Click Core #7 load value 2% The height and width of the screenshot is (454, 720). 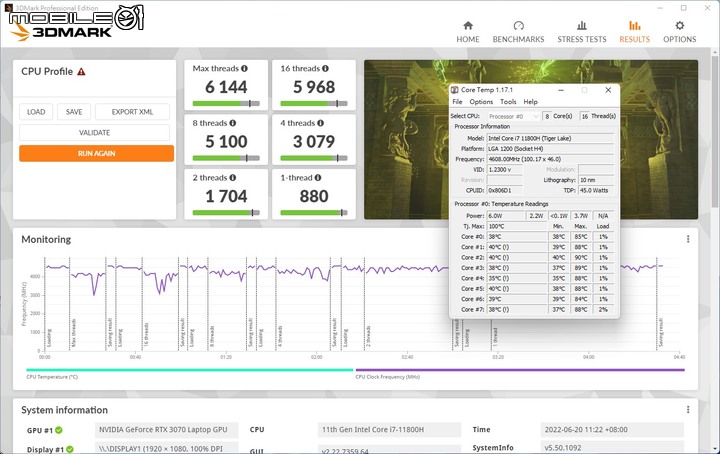click(x=603, y=309)
